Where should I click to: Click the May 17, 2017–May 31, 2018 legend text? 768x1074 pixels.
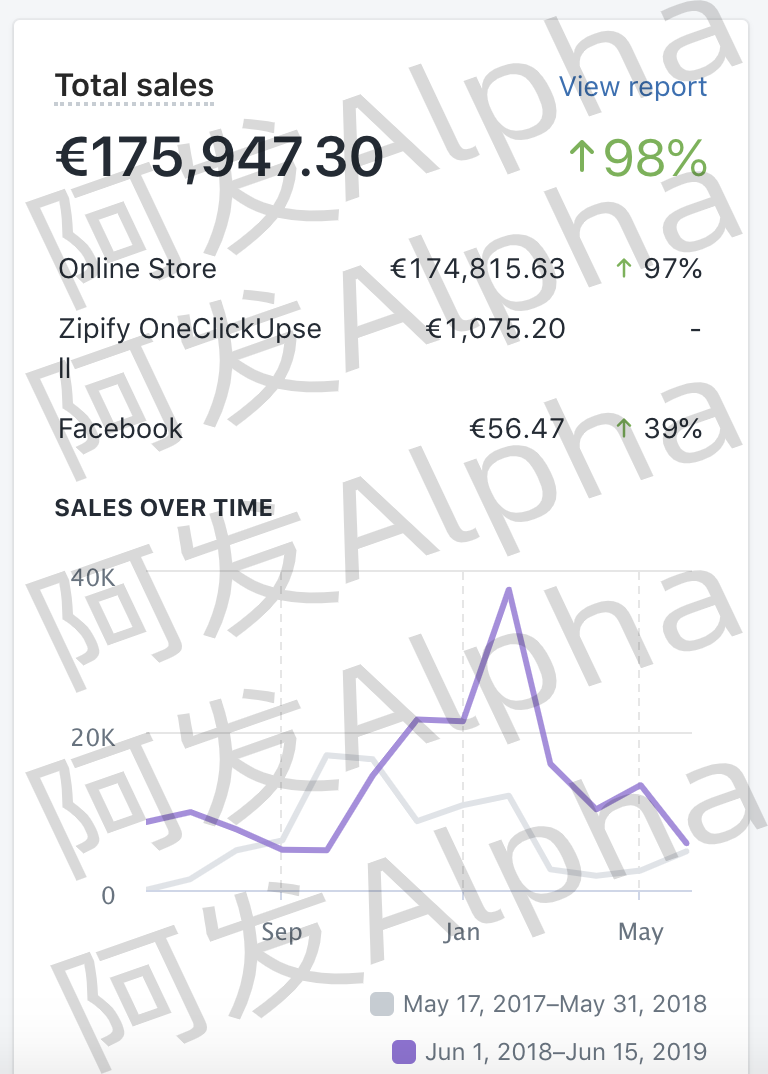(555, 1004)
